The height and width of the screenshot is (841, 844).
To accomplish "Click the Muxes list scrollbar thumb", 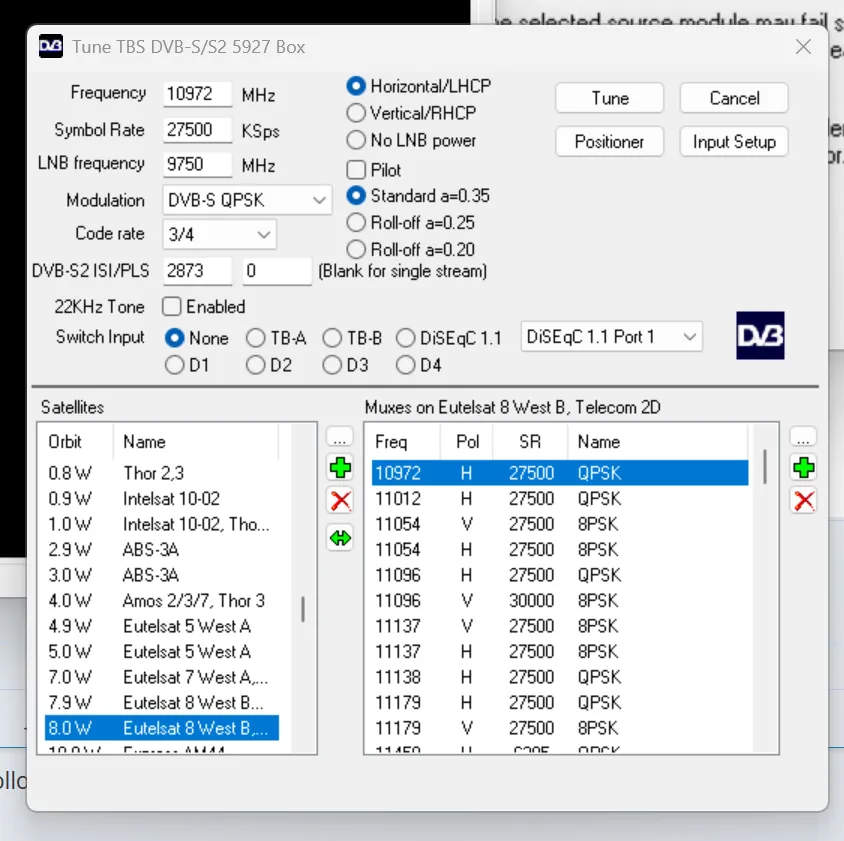I will (x=764, y=467).
